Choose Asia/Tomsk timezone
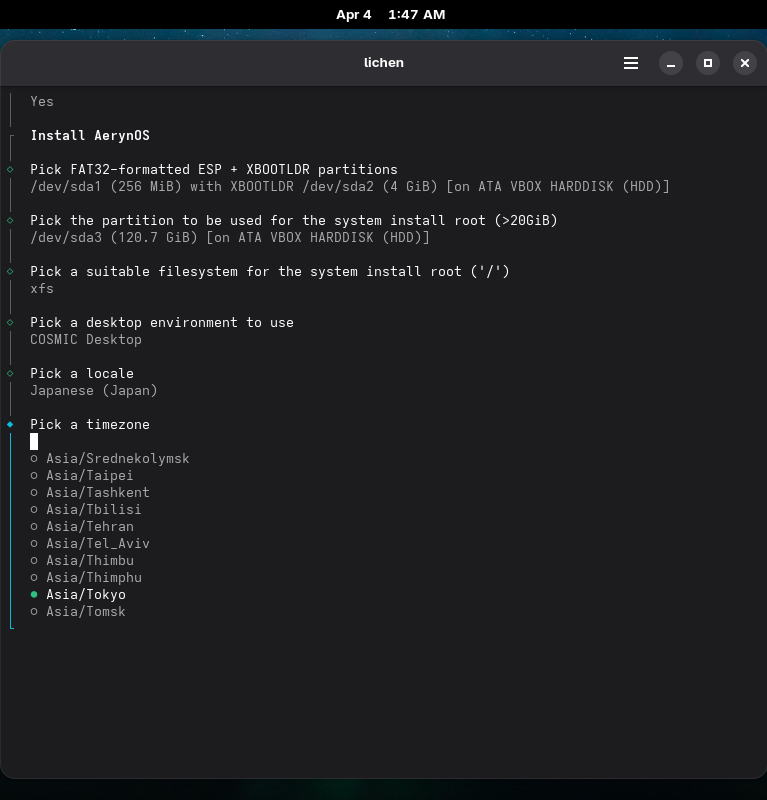Screen dimensions: 767x800 coord(85,611)
